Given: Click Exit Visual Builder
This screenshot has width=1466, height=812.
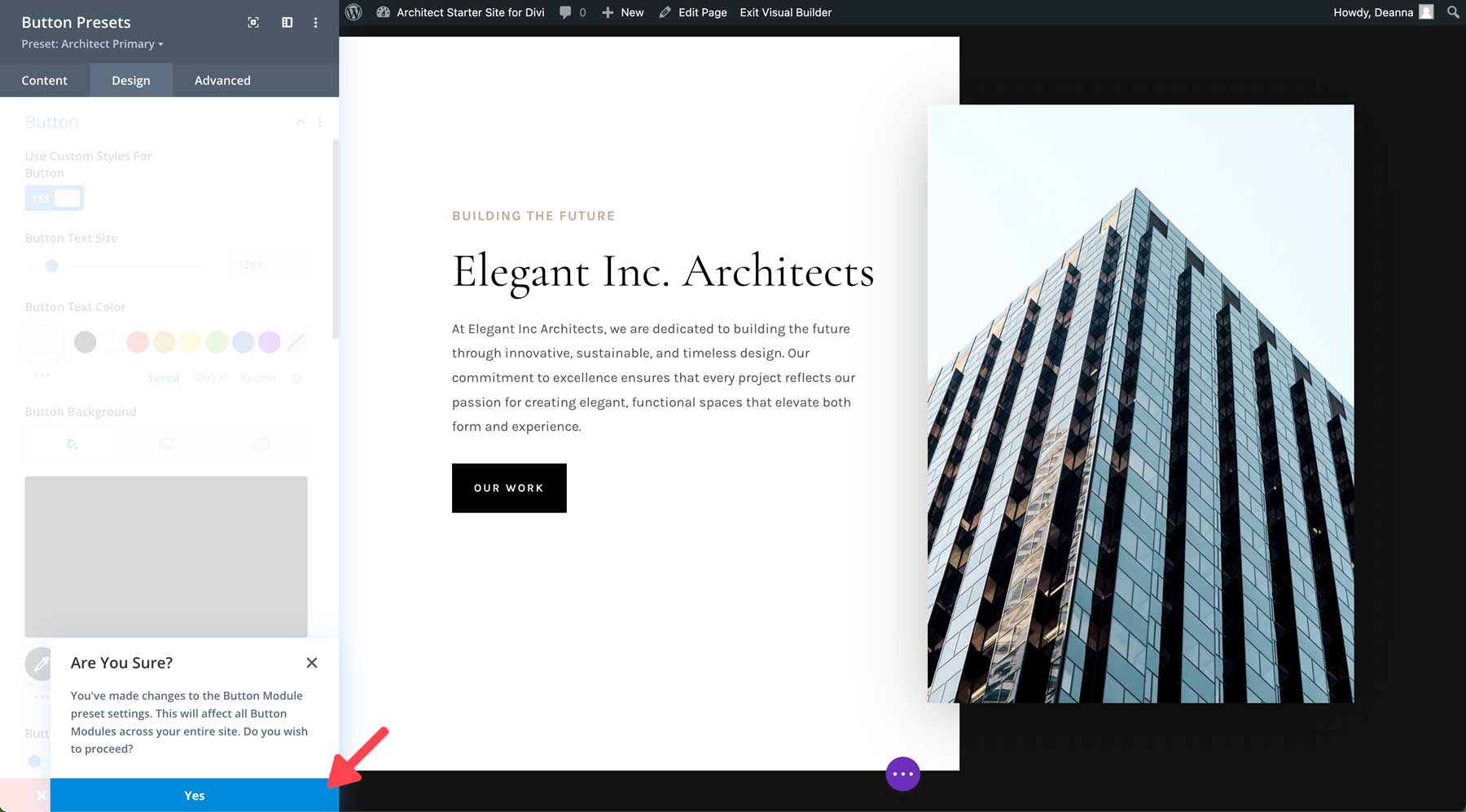Looking at the screenshot, I should coord(784,12).
